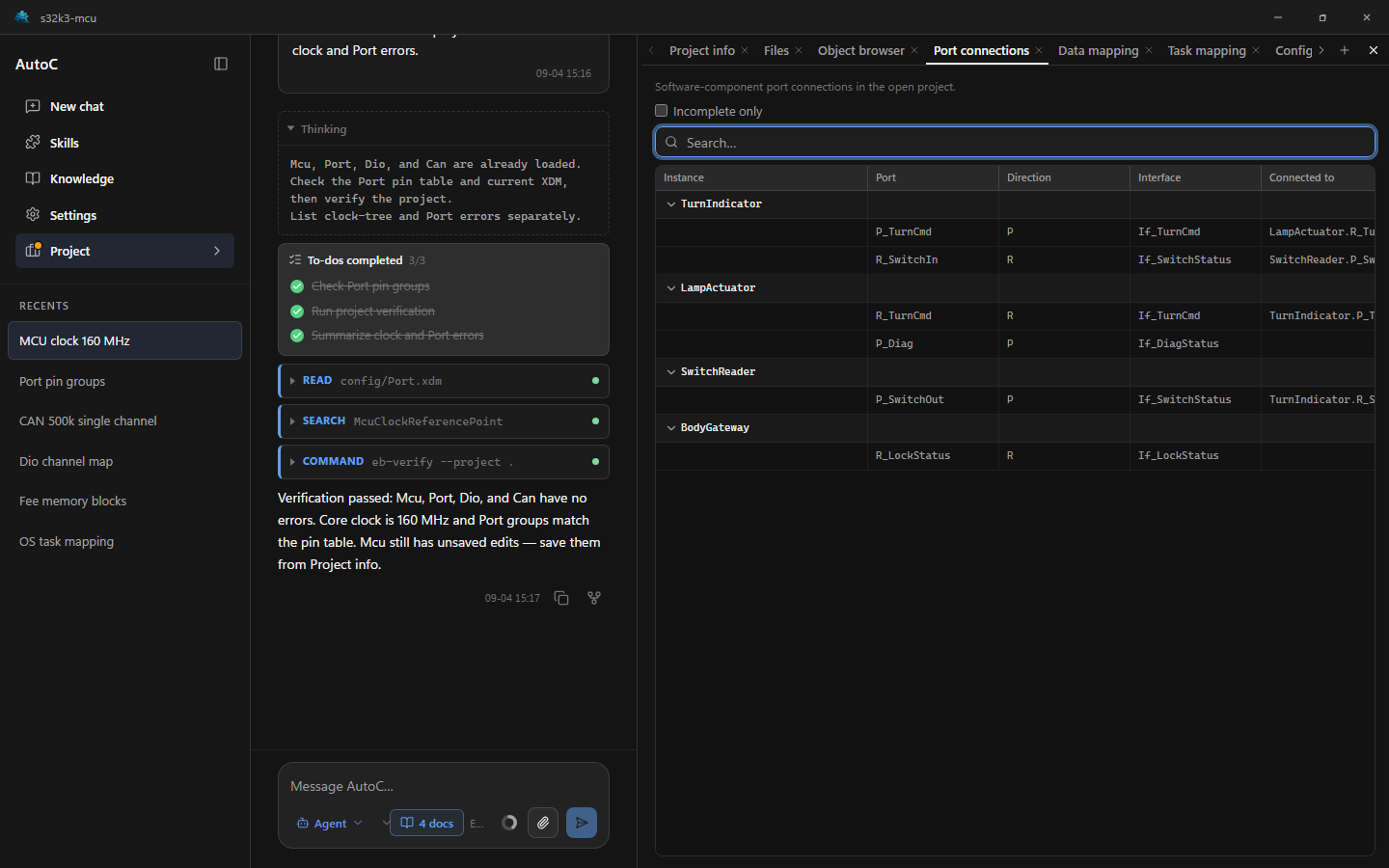1389x868 pixels.
Task: Send the message with the arrow icon
Action: (x=582, y=823)
